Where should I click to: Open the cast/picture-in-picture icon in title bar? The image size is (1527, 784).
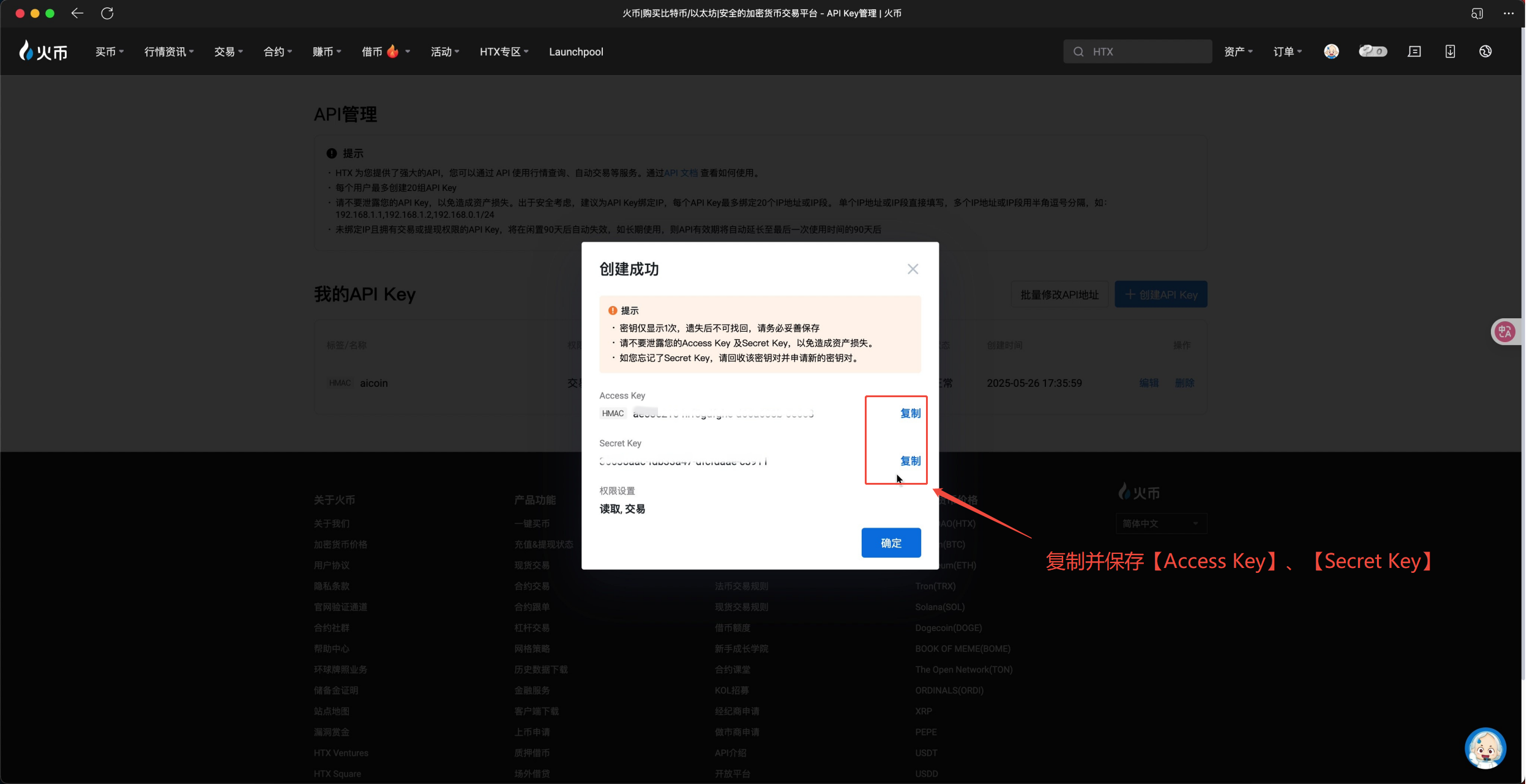click(x=1477, y=13)
